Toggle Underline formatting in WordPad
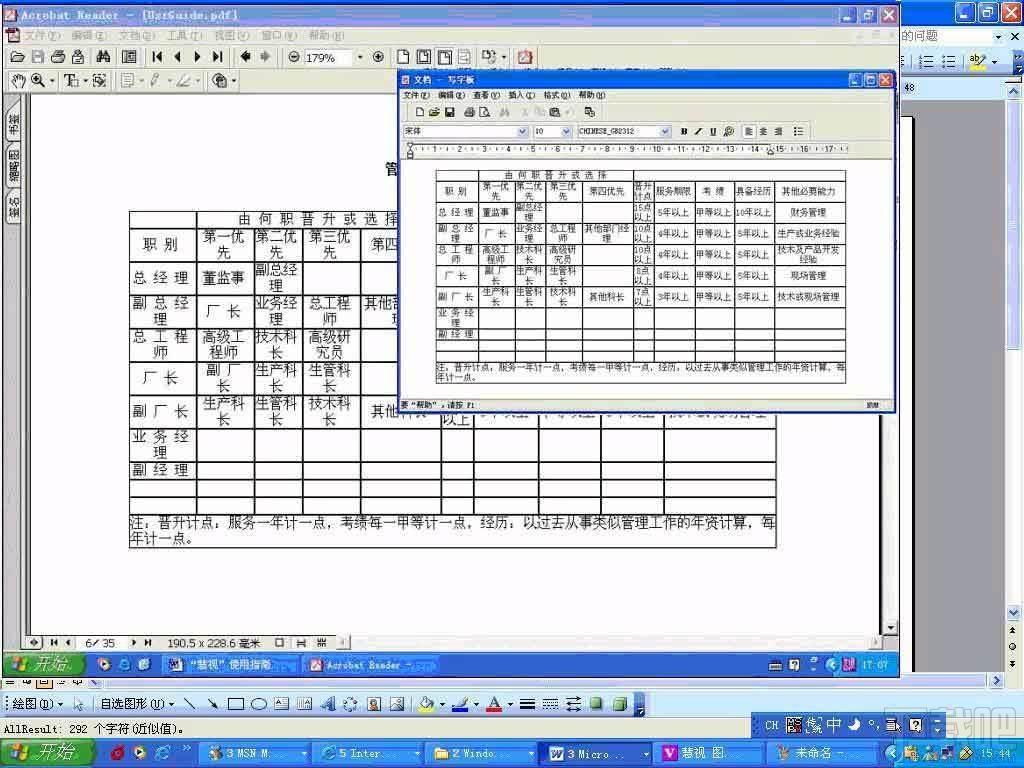This screenshot has height=768, width=1024. 712,131
